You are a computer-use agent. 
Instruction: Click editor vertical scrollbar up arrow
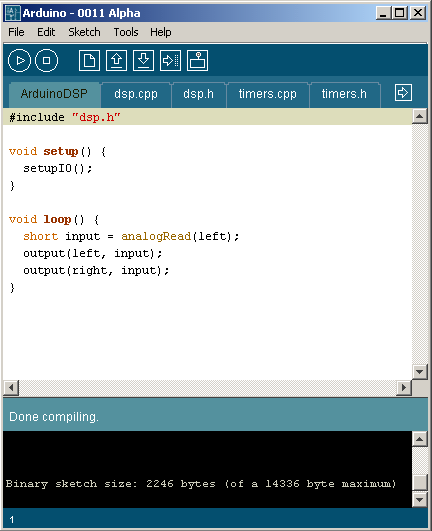click(419, 116)
